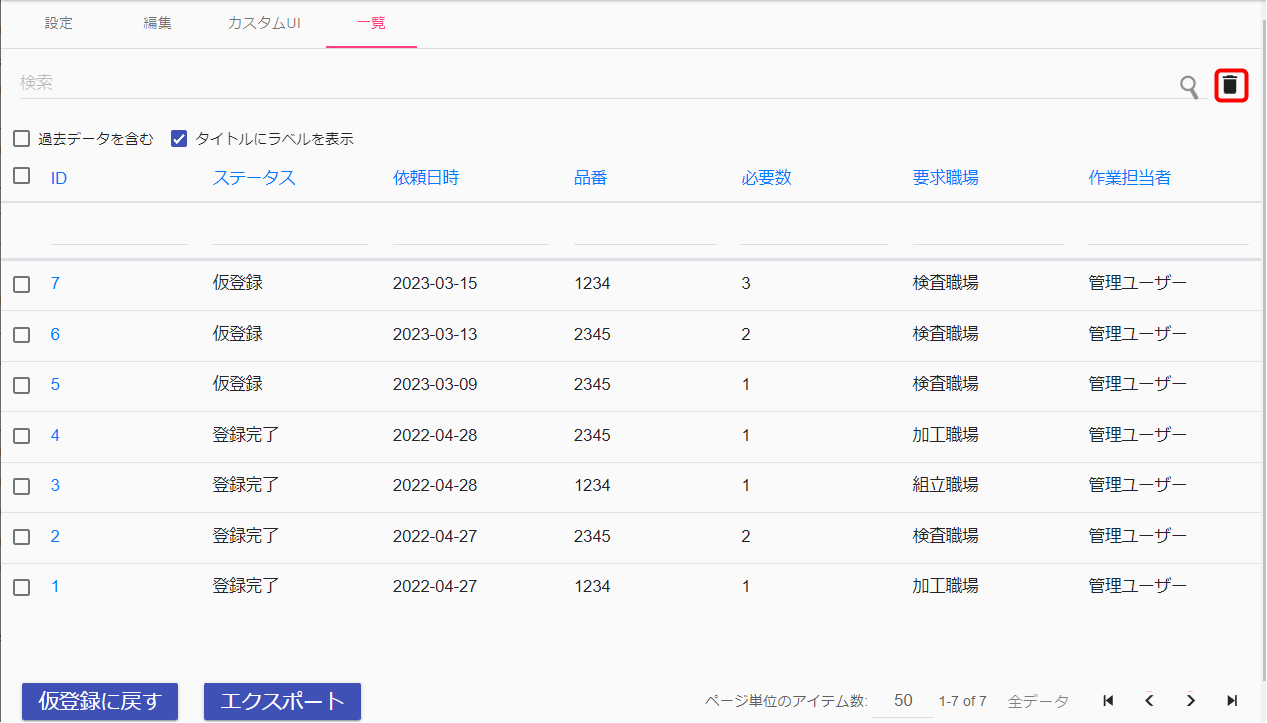
Task: Open record ID 4 link
Action: coord(55,435)
